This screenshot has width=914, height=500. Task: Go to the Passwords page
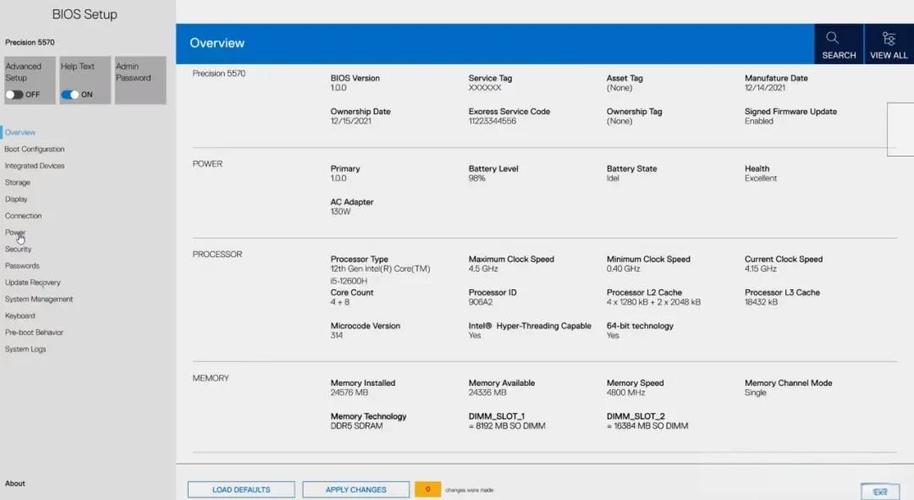[22, 266]
